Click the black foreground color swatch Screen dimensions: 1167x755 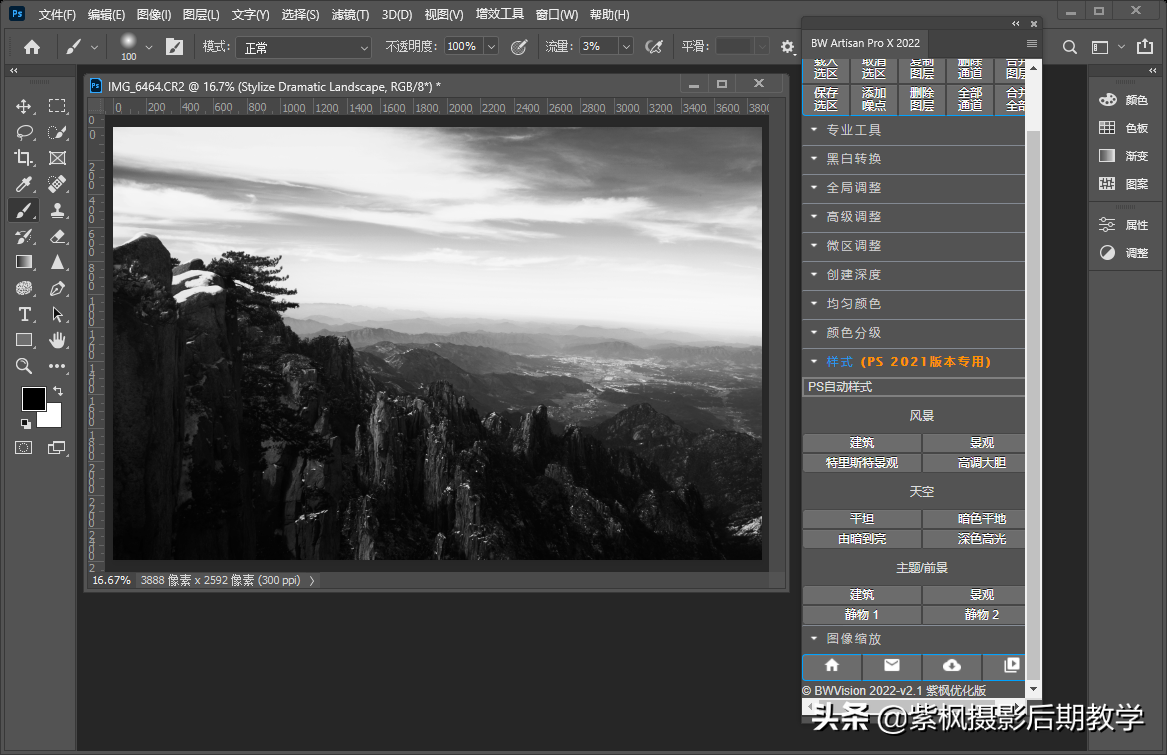coord(33,398)
